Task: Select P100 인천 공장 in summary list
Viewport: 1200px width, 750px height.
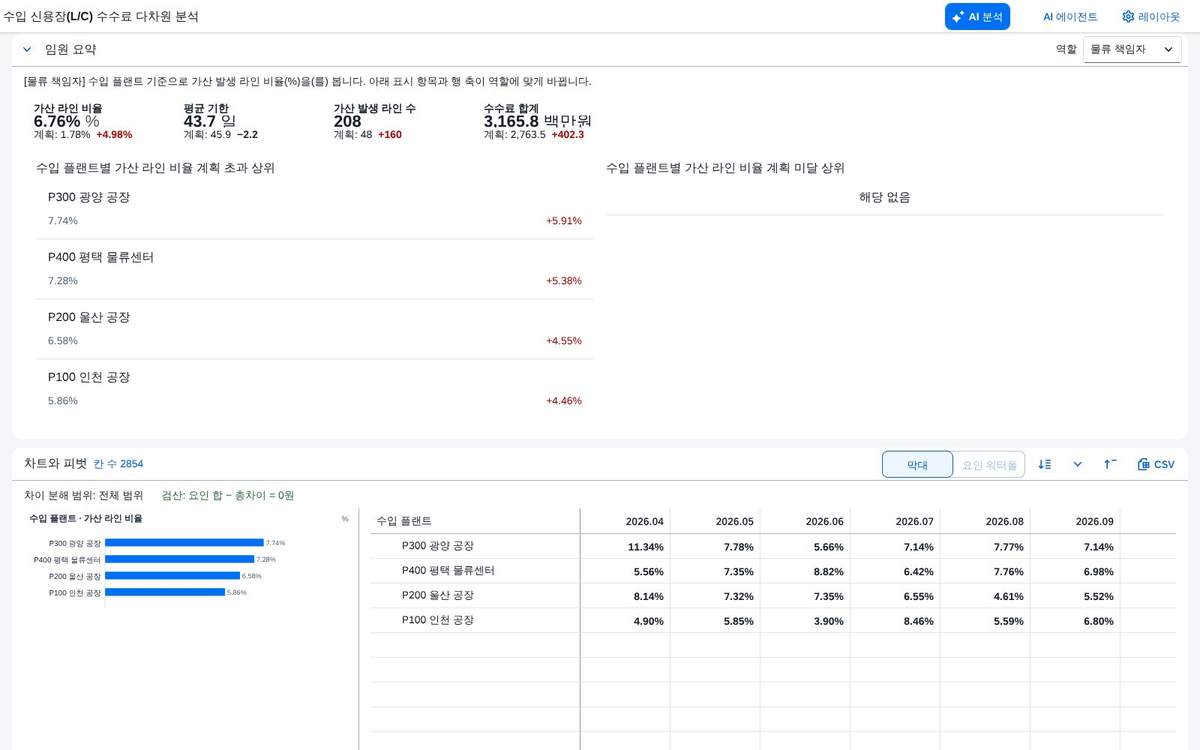Action: [314, 389]
